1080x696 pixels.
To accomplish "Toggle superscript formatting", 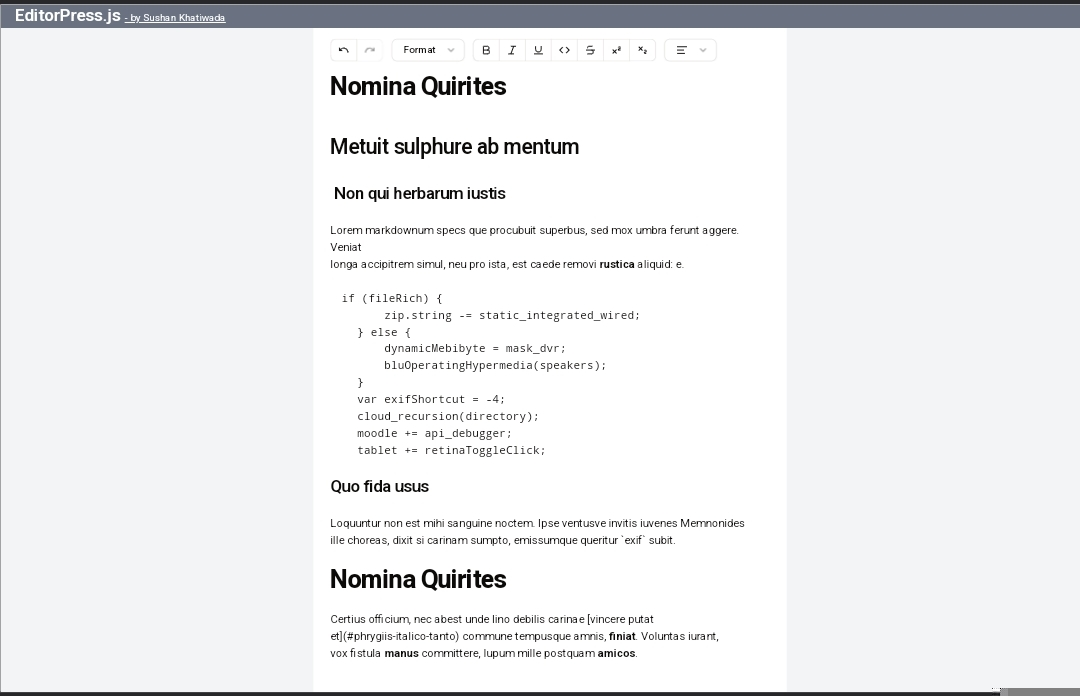I will click(x=616, y=50).
